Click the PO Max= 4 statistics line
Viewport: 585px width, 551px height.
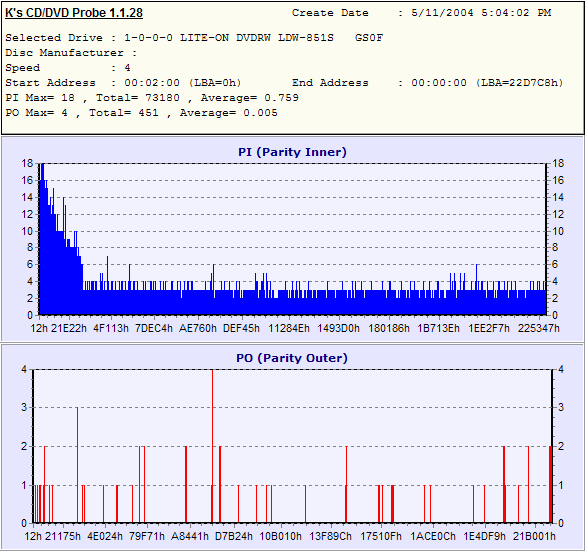click(141, 113)
